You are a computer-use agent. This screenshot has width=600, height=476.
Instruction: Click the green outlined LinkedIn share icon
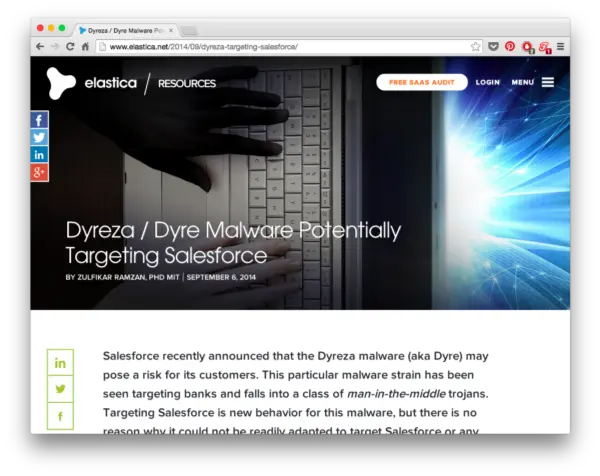pos(60,363)
